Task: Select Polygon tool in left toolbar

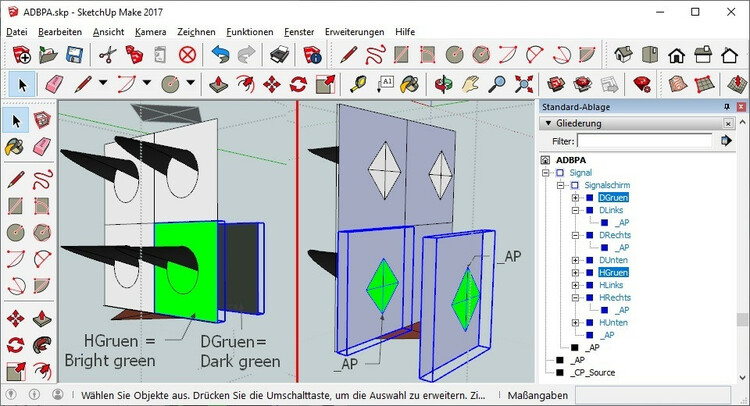Action: click(x=42, y=232)
